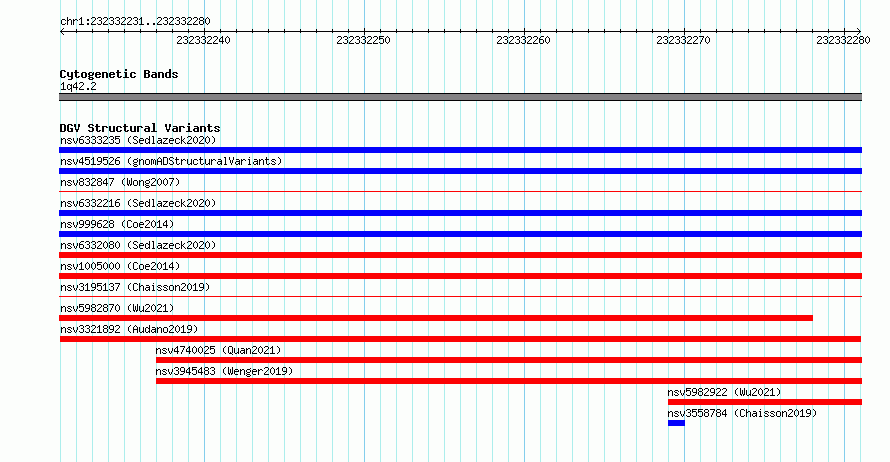
Task: Select the nsv4740025 (Quan2021) label
Action: click(219, 350)
